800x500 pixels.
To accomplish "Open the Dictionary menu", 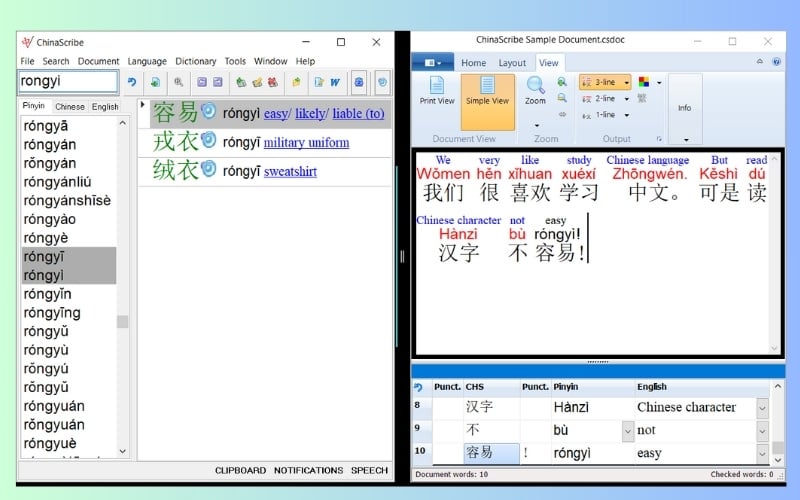I will click(x=195, y=61).
